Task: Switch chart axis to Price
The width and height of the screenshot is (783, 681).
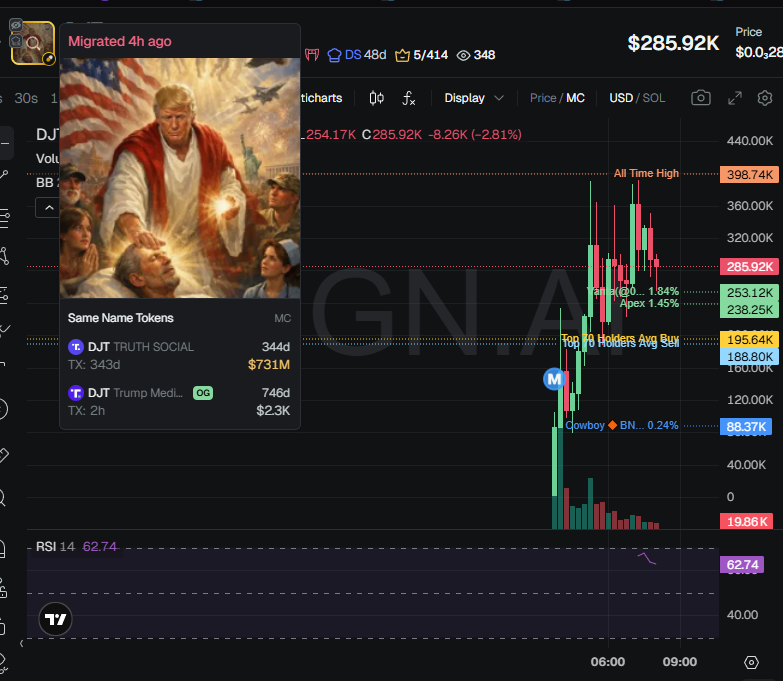Action: pos(543,98)
